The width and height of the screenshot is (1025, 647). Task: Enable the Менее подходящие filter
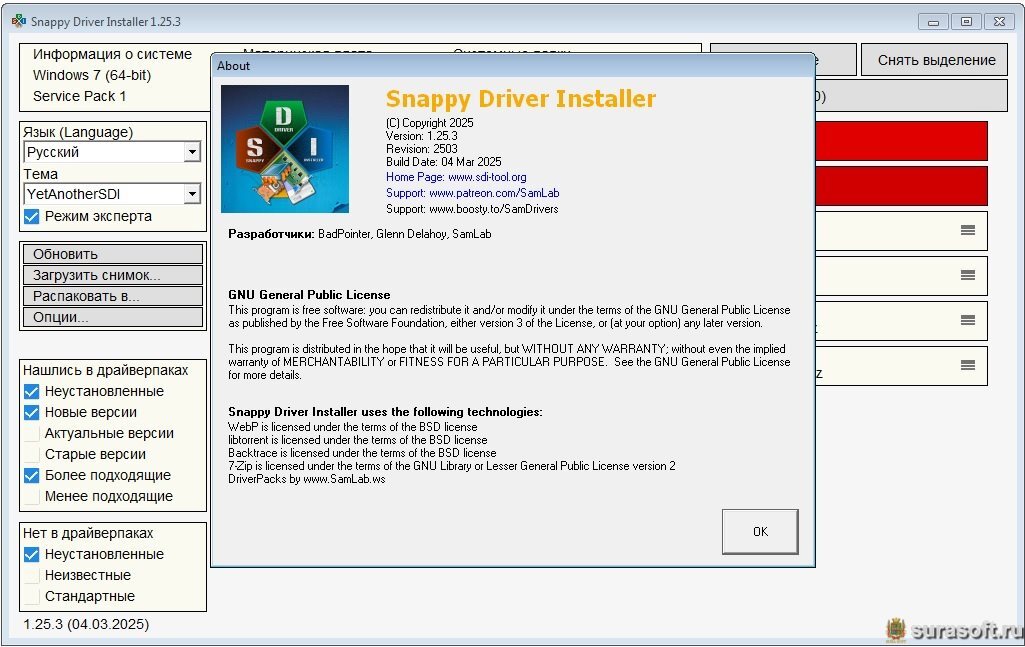tap(31, 496)
